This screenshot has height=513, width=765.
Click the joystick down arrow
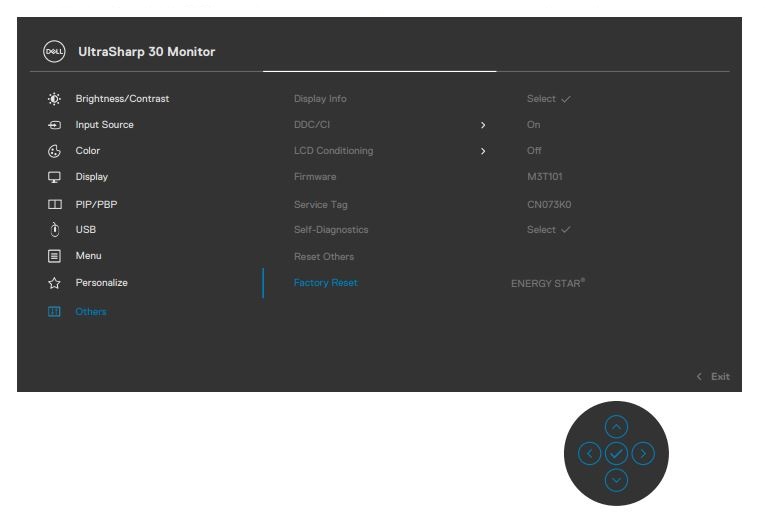[x=616, y=480]
